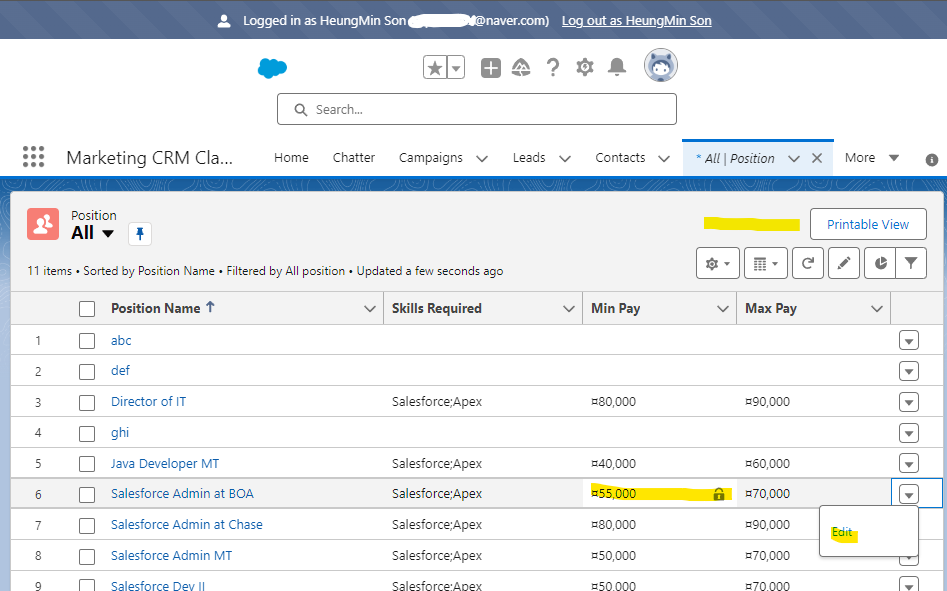Open the Trailhead guidance icon
This screenshot has width=947, height=591.
521,68
